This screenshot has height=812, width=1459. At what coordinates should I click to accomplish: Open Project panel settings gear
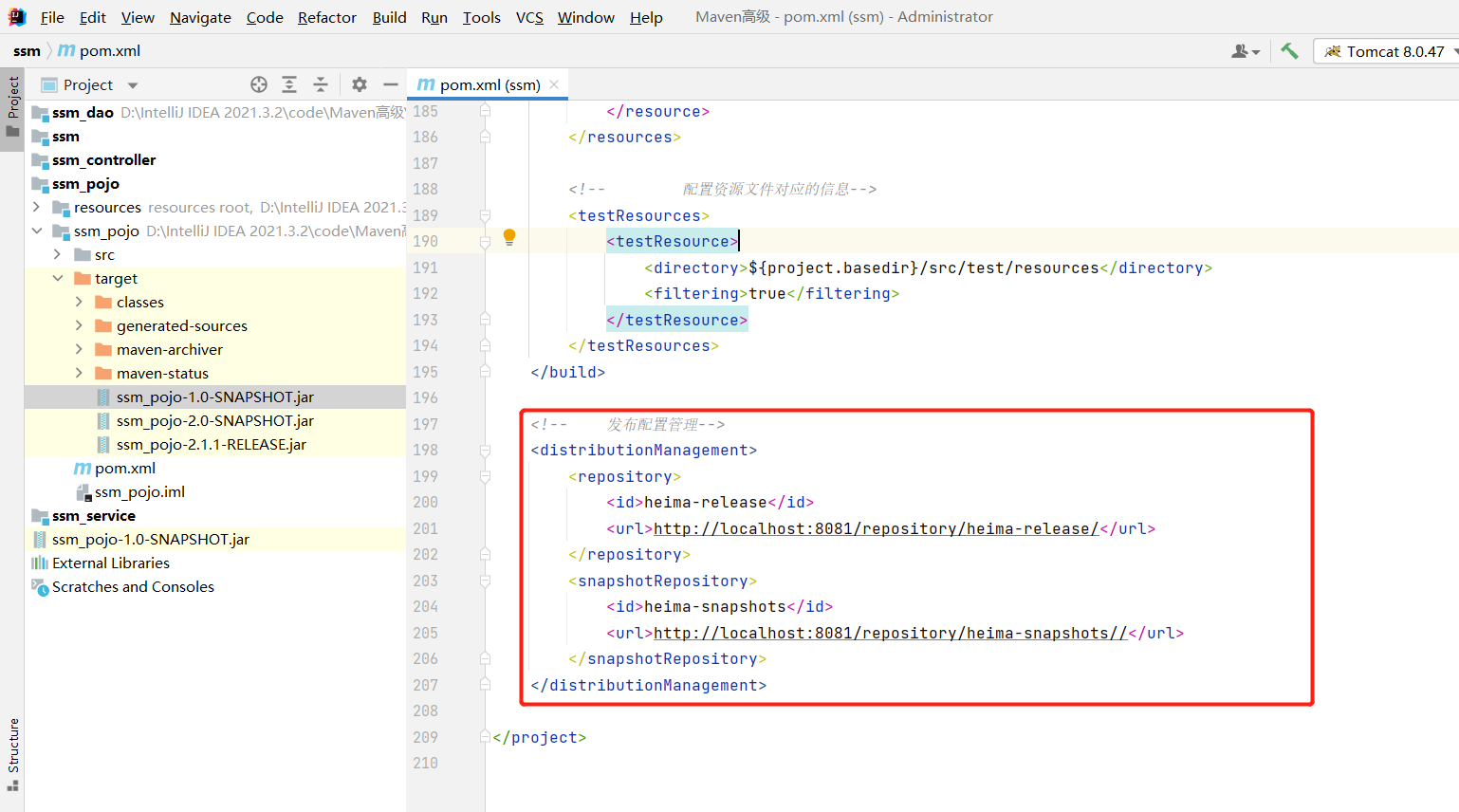point(360,84)
